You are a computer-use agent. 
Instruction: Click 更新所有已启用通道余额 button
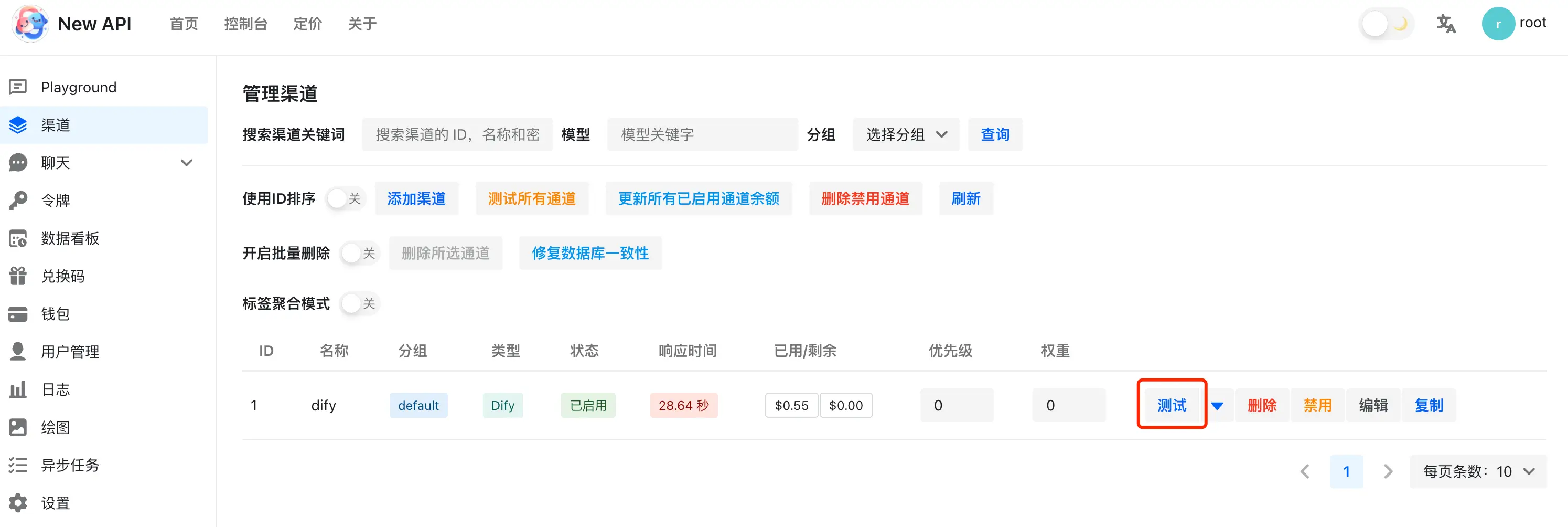coord(699,198)
